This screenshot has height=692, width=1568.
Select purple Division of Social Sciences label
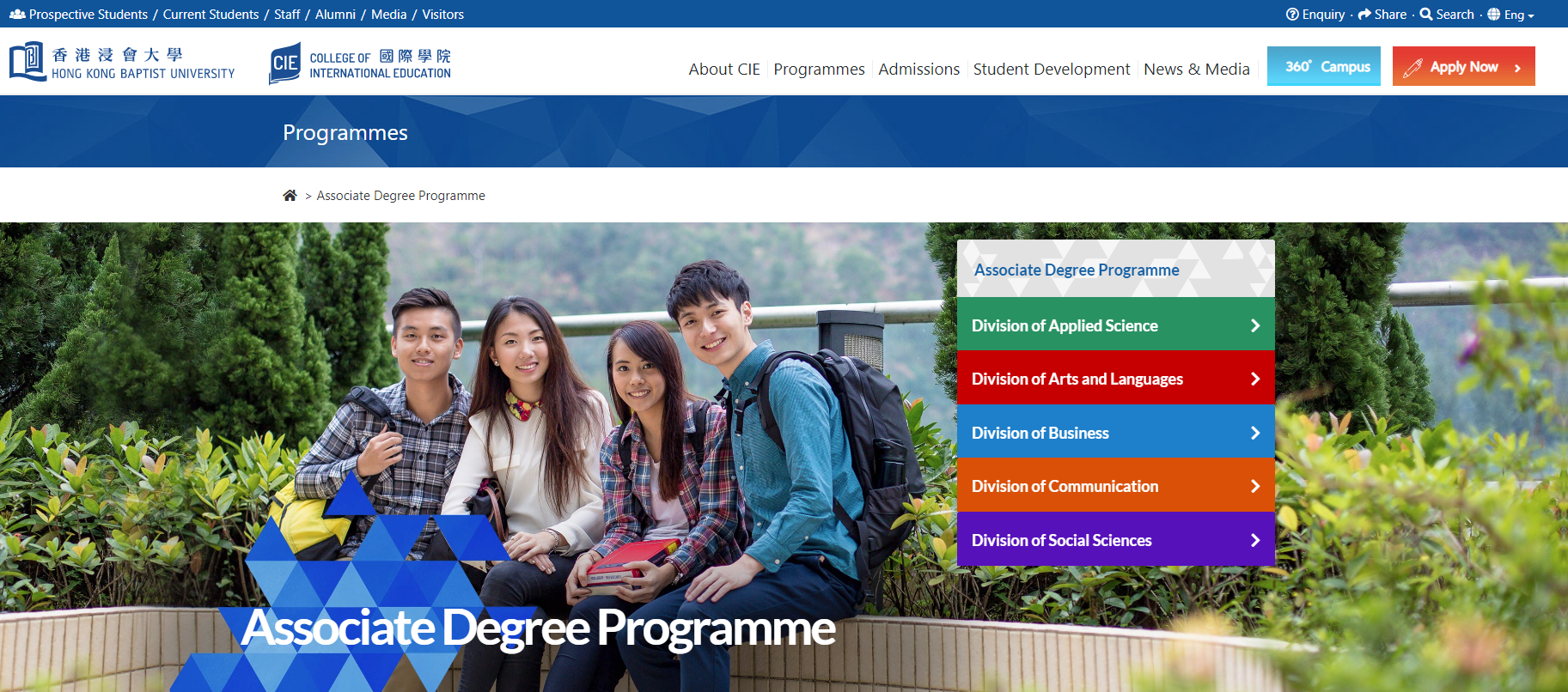pos(1062,540)
